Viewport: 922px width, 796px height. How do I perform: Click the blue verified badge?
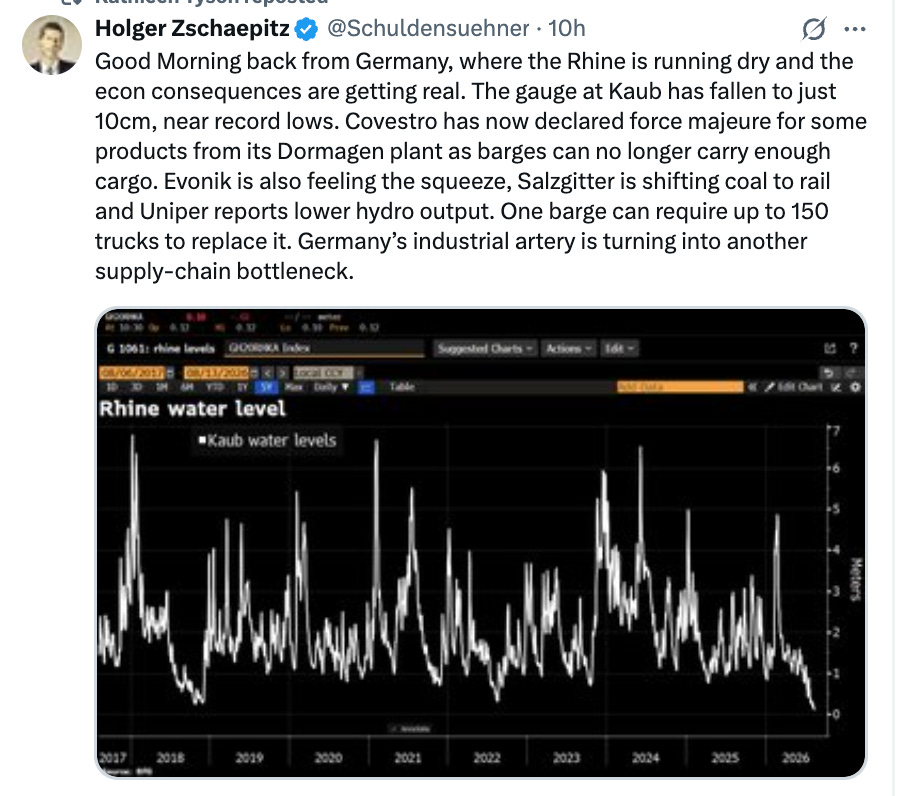(306, 29)
